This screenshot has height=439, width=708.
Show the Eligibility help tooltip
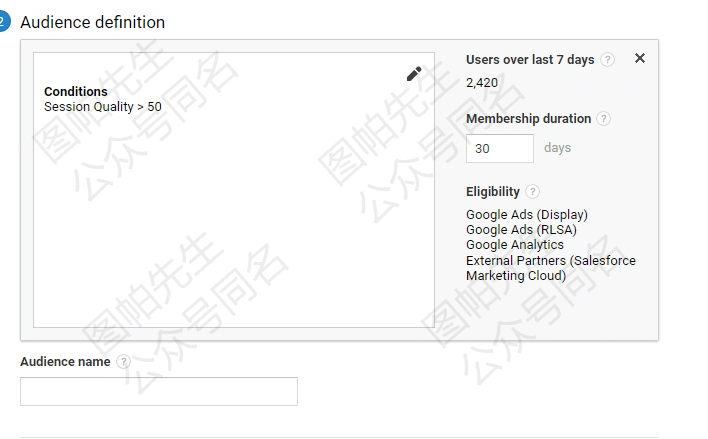pos(532,191)
